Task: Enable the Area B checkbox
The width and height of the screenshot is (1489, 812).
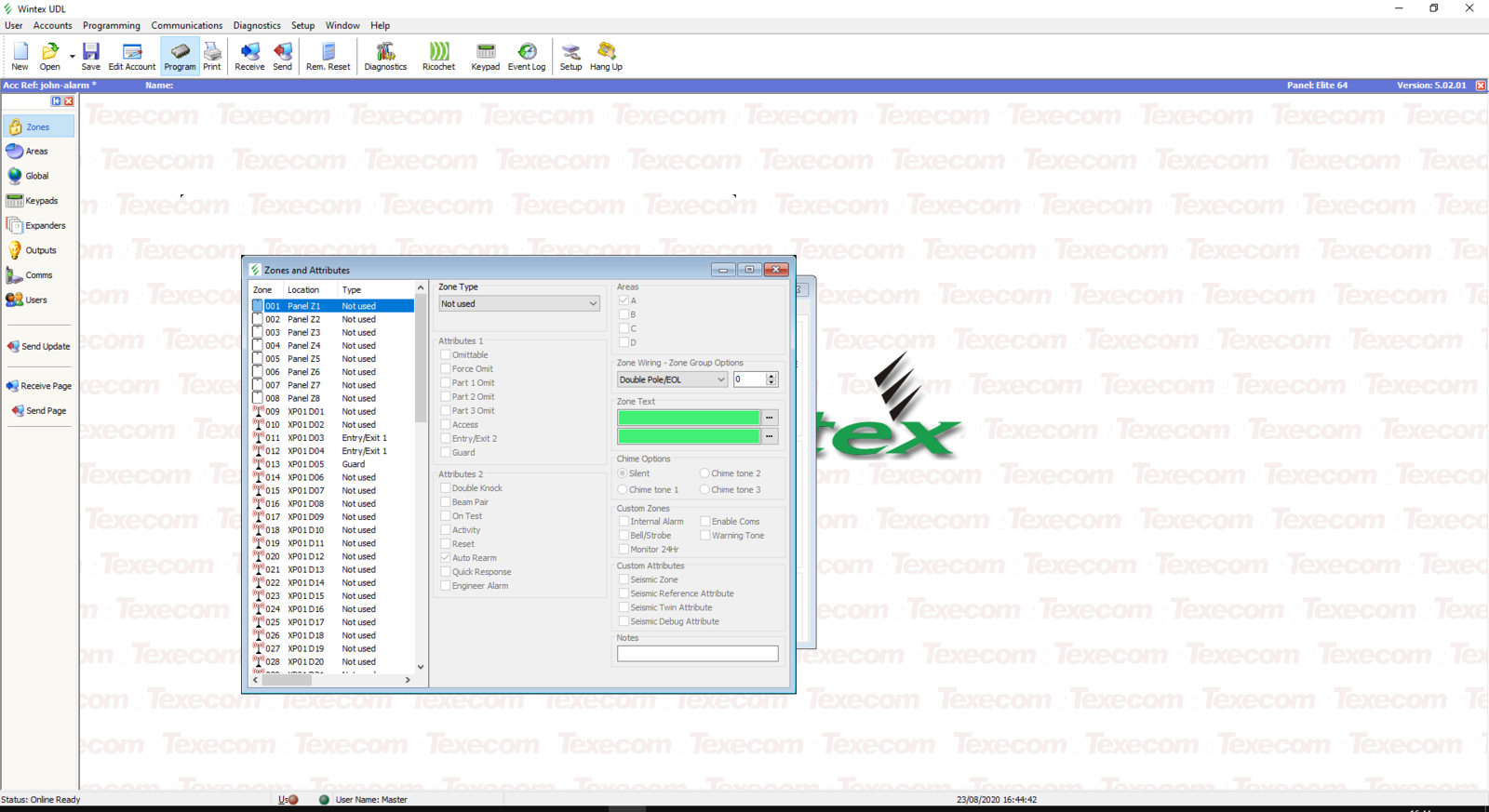Action: coord(624,314)
